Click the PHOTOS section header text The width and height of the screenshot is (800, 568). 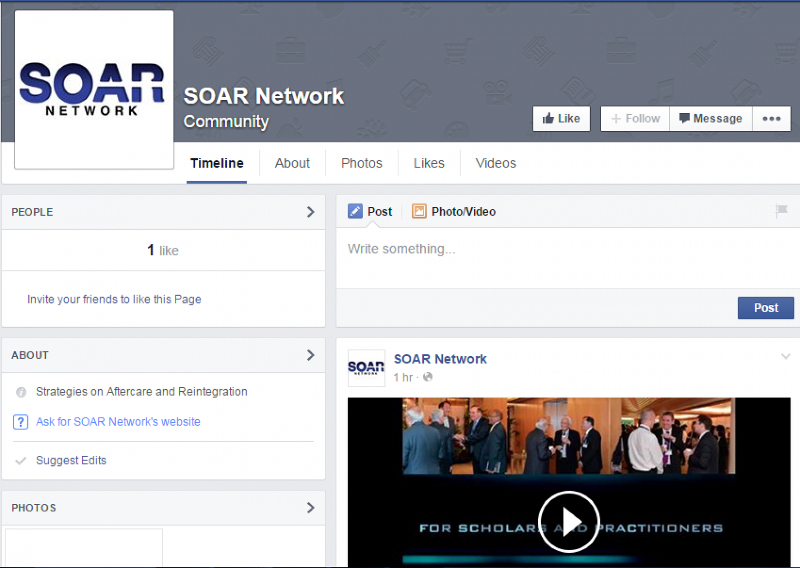34,508
